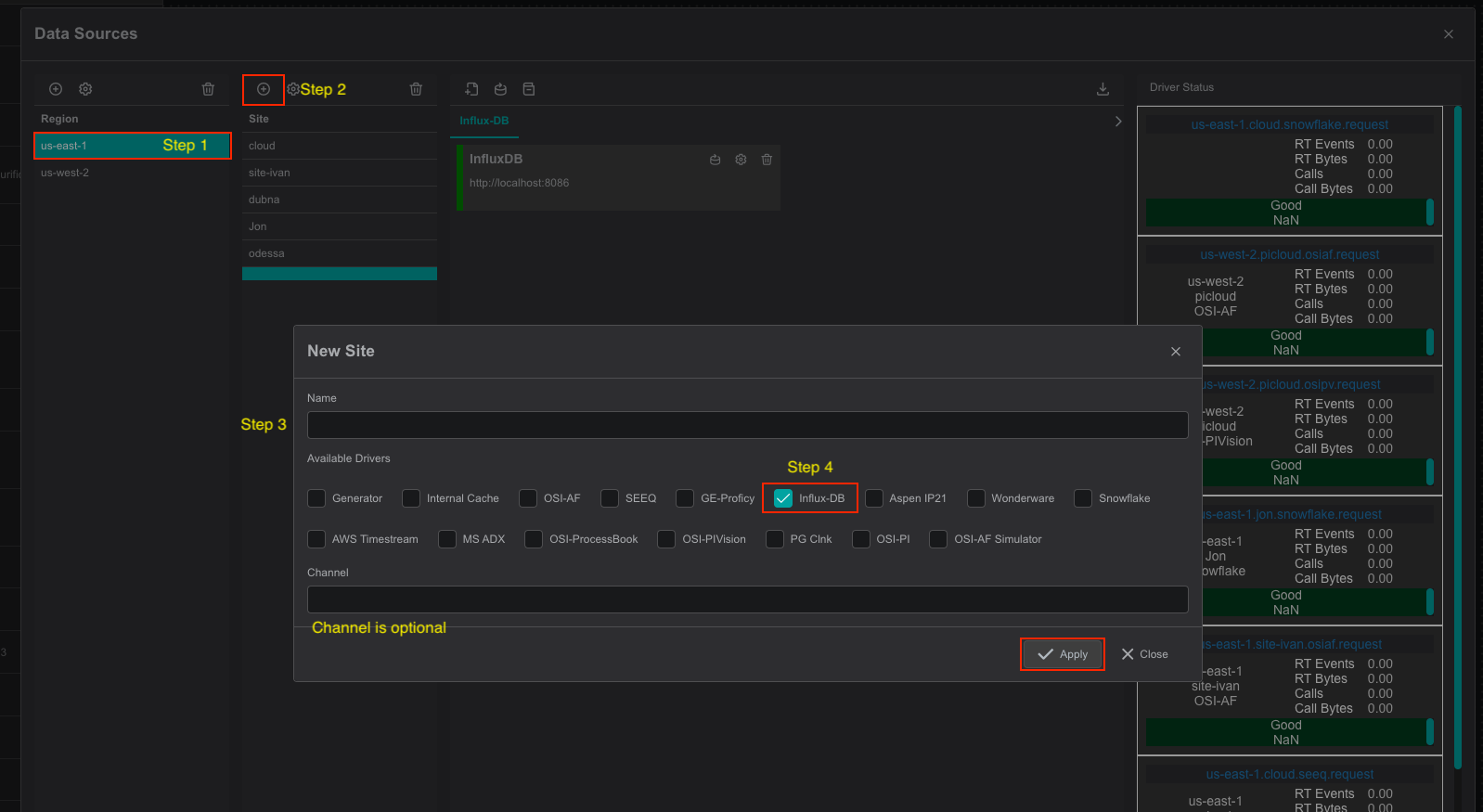This screenshot has height=812, width=1483.
Task: Close the New Site dialog with X
Action: [x=1176, y=352]
